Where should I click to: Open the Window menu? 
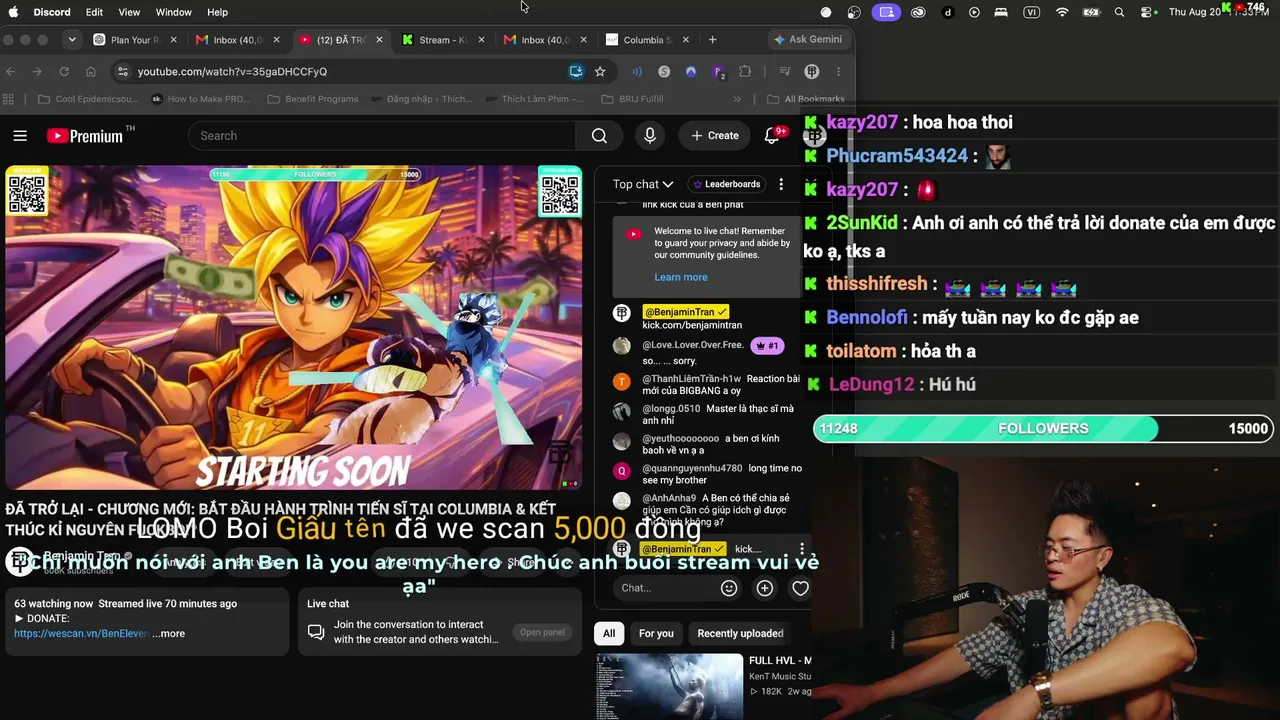(174, 12)
